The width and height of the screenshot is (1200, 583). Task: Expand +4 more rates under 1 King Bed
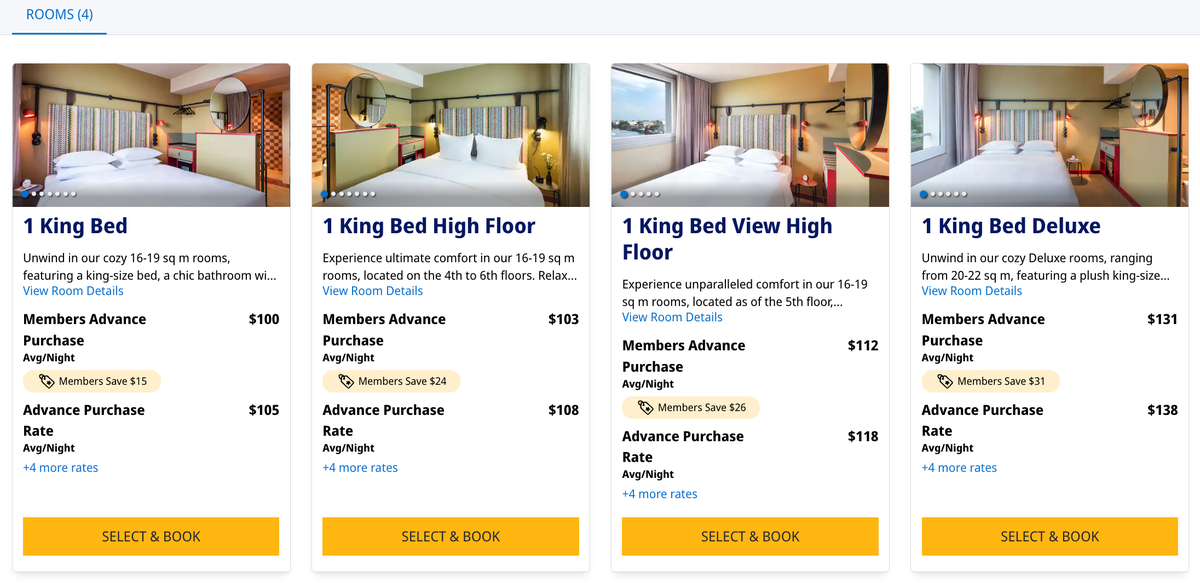(61, 467)
